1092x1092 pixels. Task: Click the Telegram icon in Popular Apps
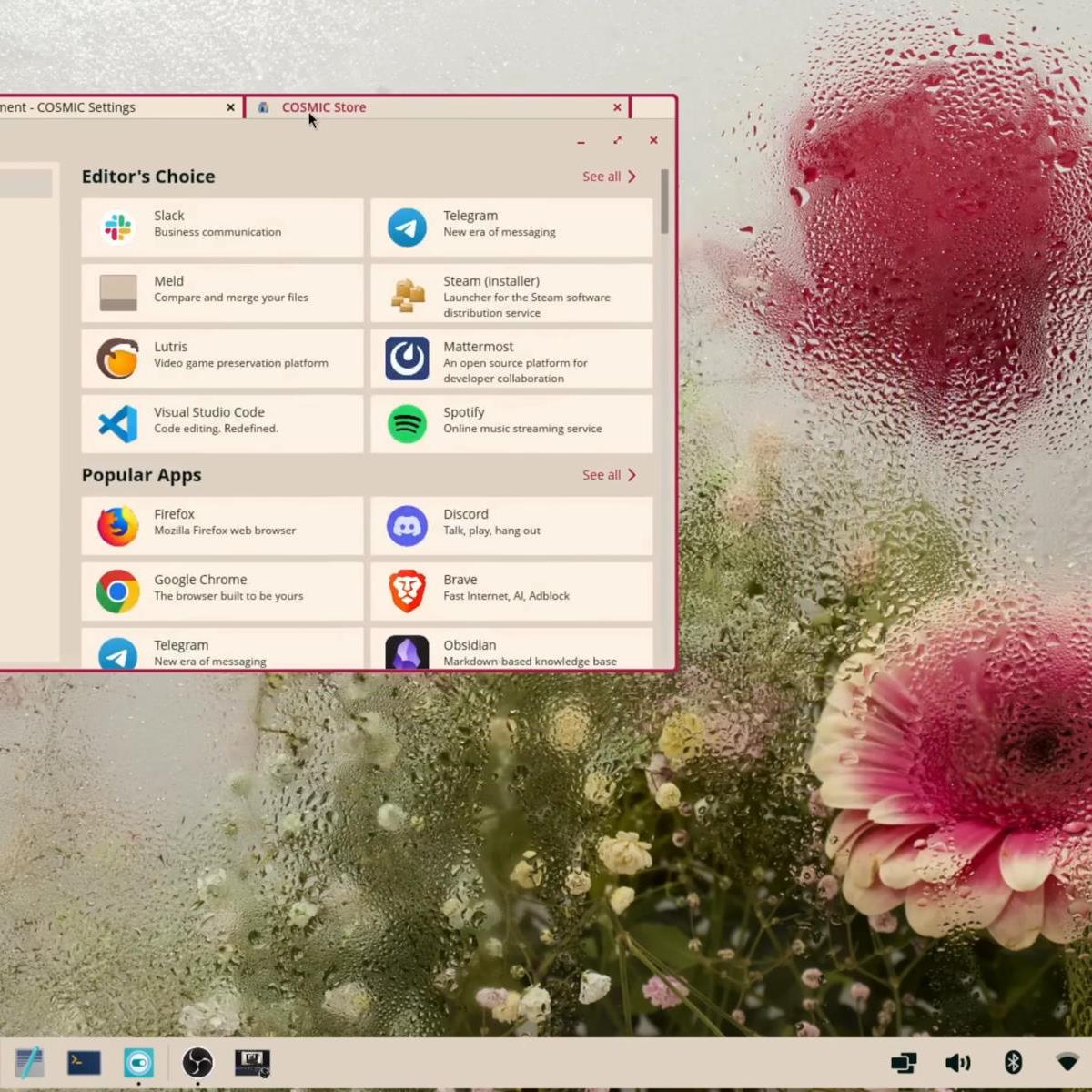click(x=118, y=653)
